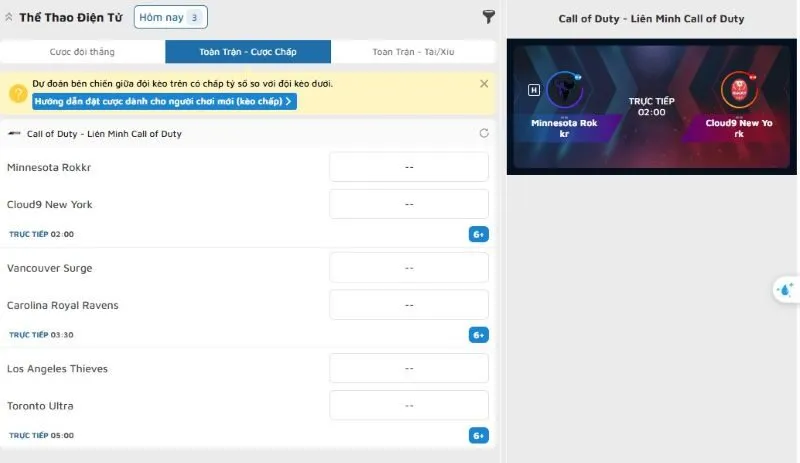This screenshot has height=463, width=800.
Task: Click the filter funnel icon
Action: (x=488, y=17)
